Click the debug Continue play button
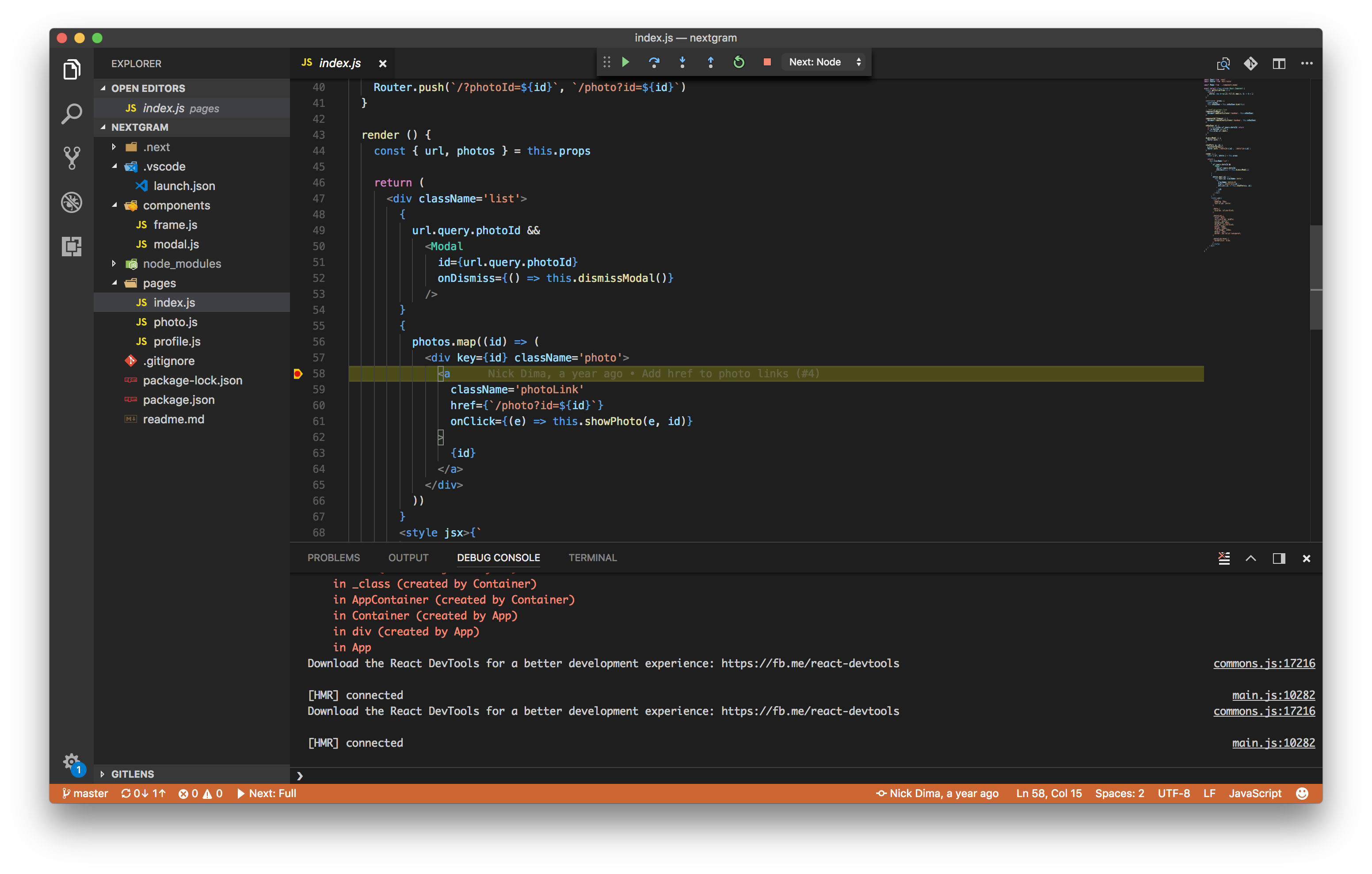Viewport: 1372px width, 874px height. [x=625, y=62]
